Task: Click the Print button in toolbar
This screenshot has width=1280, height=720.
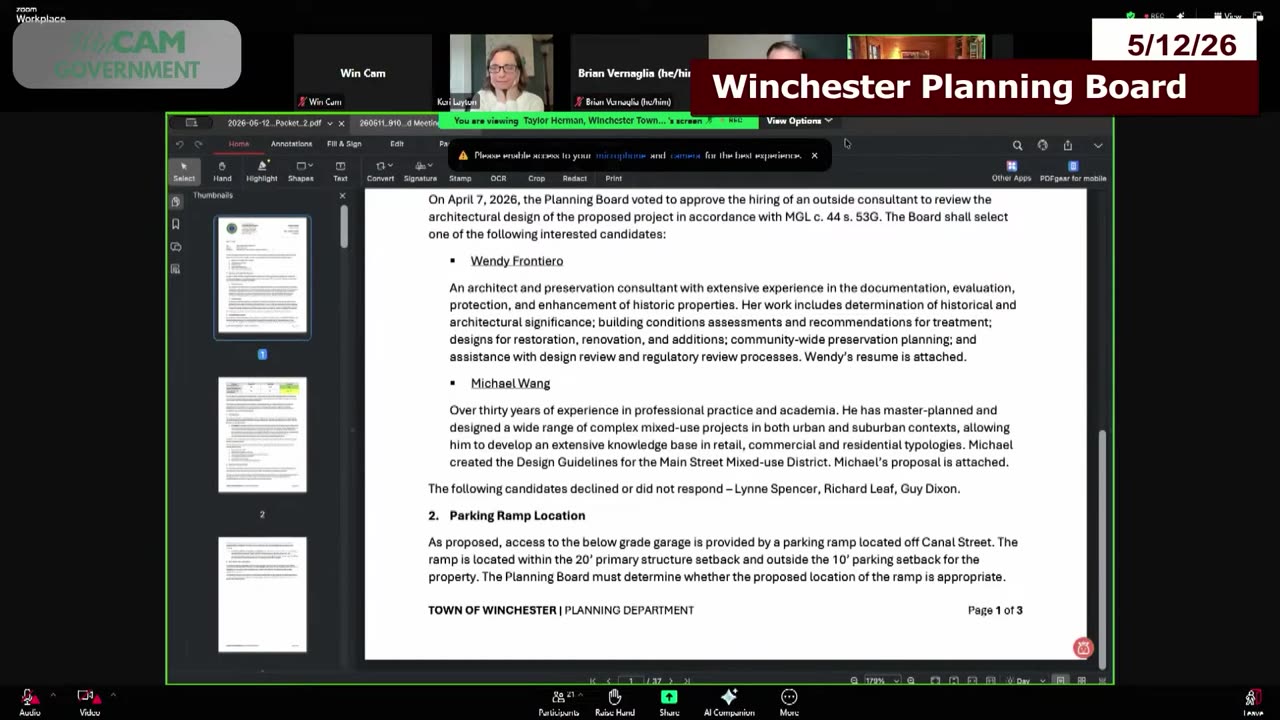Action: pos(613,178)
